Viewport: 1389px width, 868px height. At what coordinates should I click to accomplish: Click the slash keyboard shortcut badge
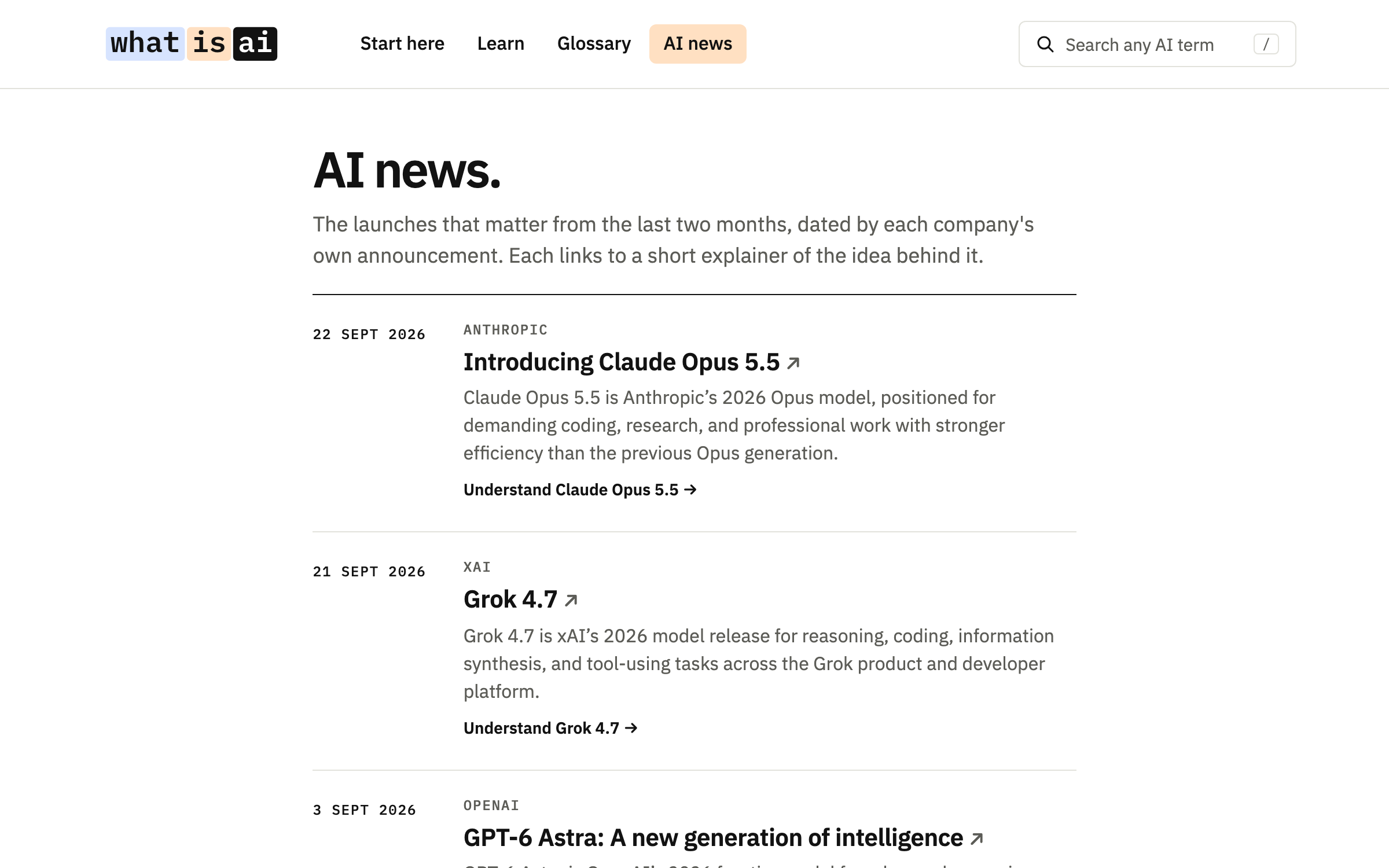click(x=1266, y=45)
